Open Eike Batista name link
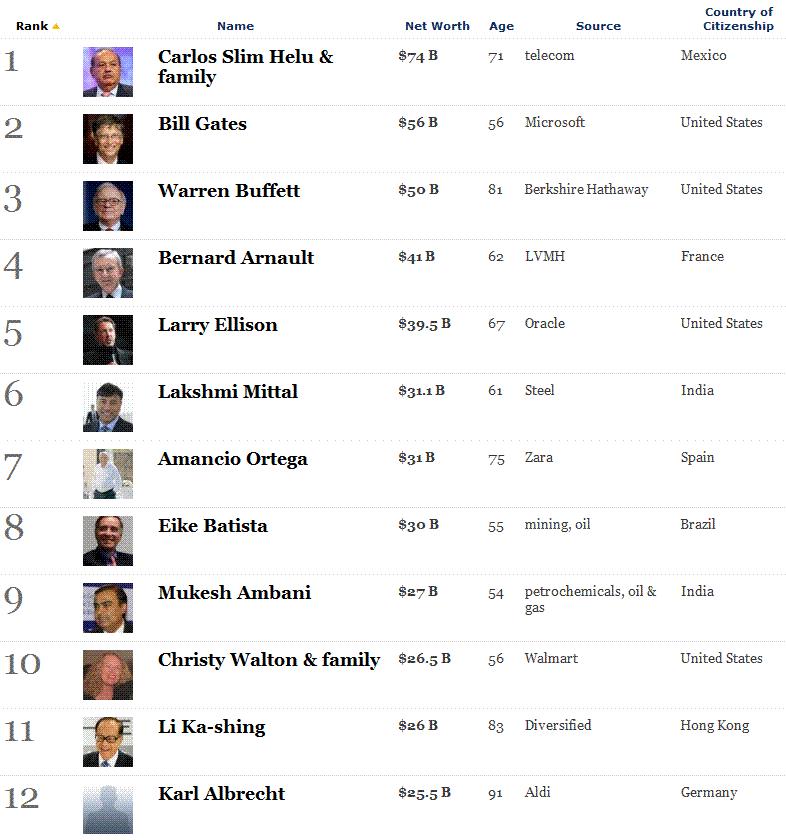Viewport: 786px width, 840px height. [x=213, y=526]
